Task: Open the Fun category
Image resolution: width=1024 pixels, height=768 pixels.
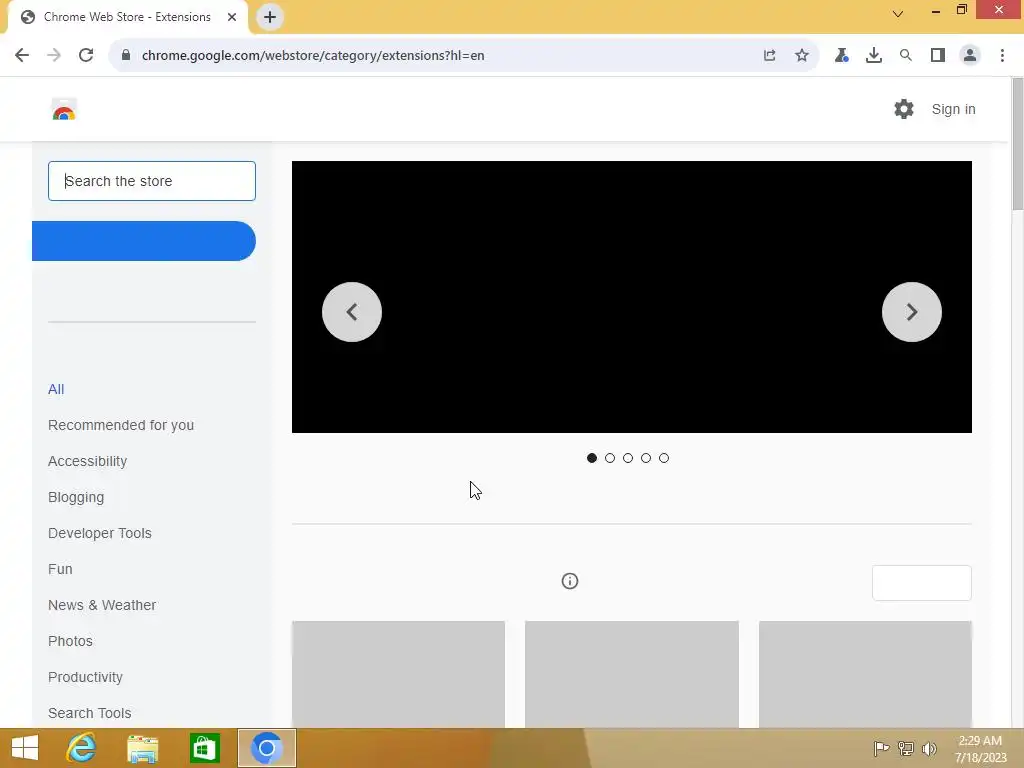Action: tap(60, 569)
